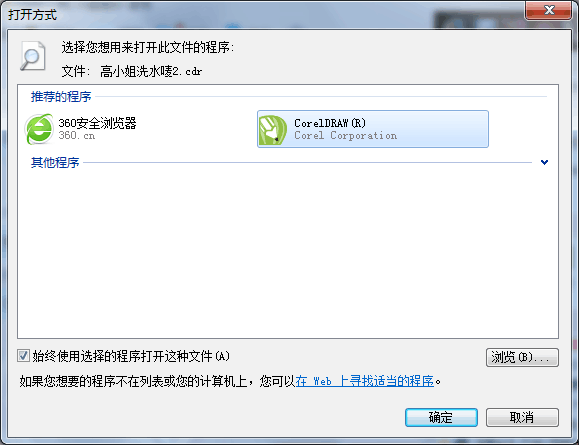The height and width of the screenshot is (445, 579).
Task: Select the CorelDRAW pencil balloon icon
Action: tap(273, 130)
